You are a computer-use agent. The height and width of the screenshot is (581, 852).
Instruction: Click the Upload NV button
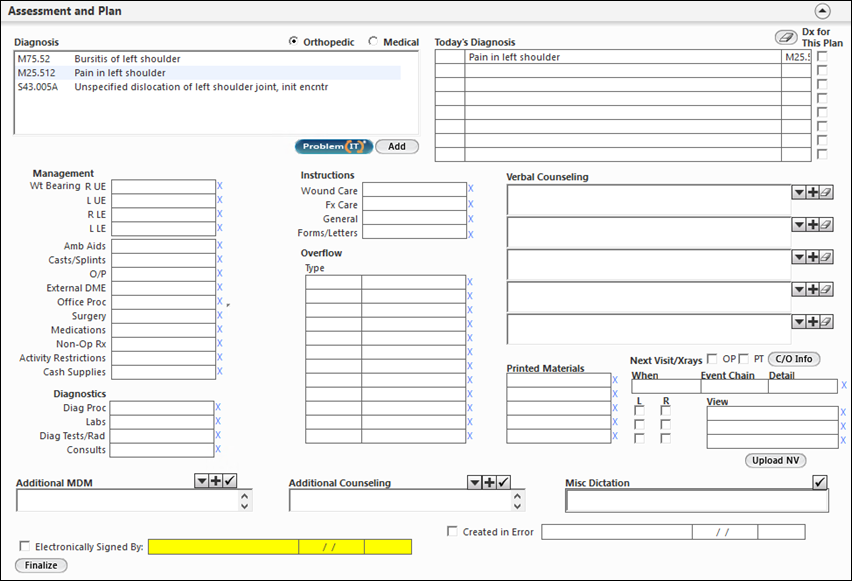coord(775,460)
